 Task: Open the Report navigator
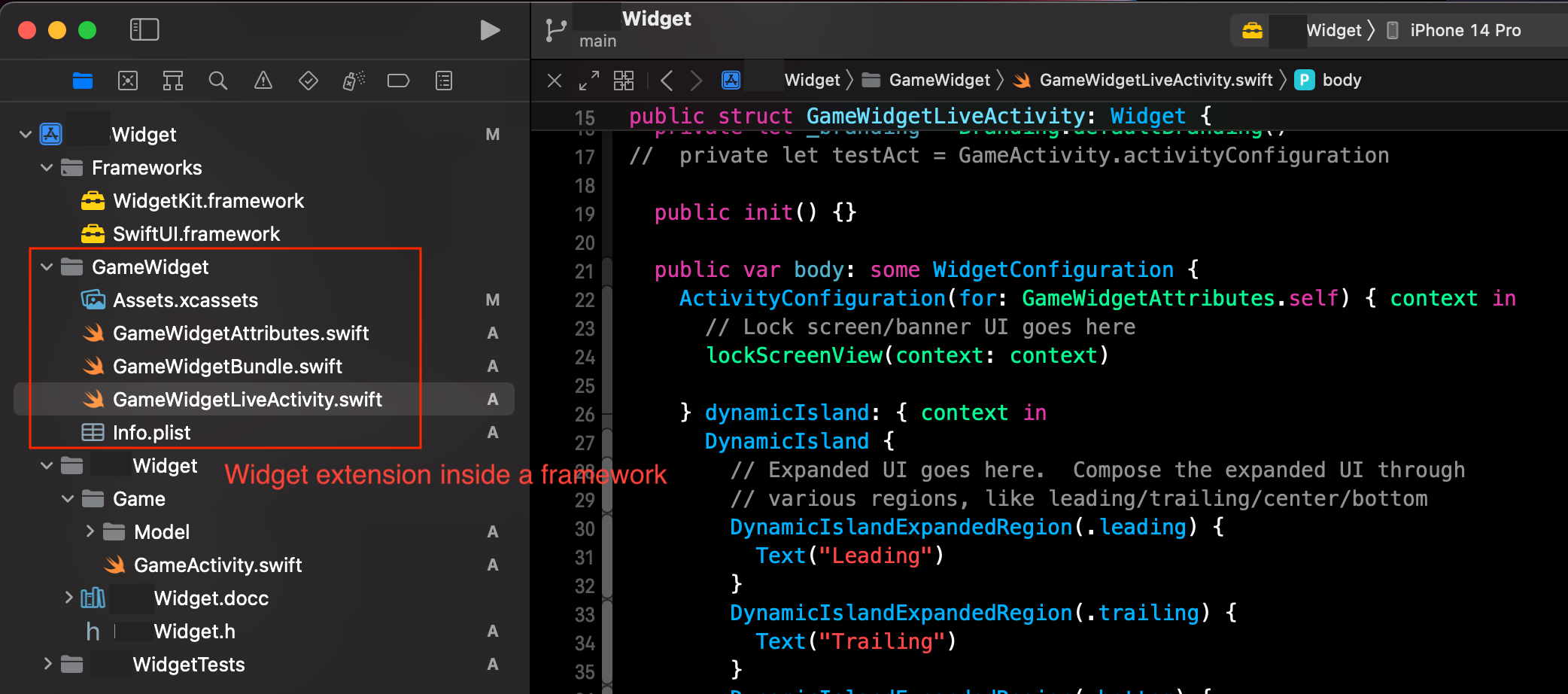444,81
